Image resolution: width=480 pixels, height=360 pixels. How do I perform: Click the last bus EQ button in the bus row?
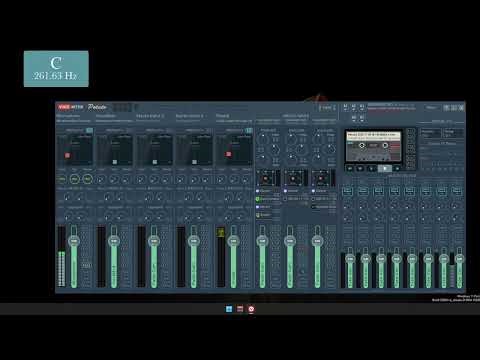point(457,191)
